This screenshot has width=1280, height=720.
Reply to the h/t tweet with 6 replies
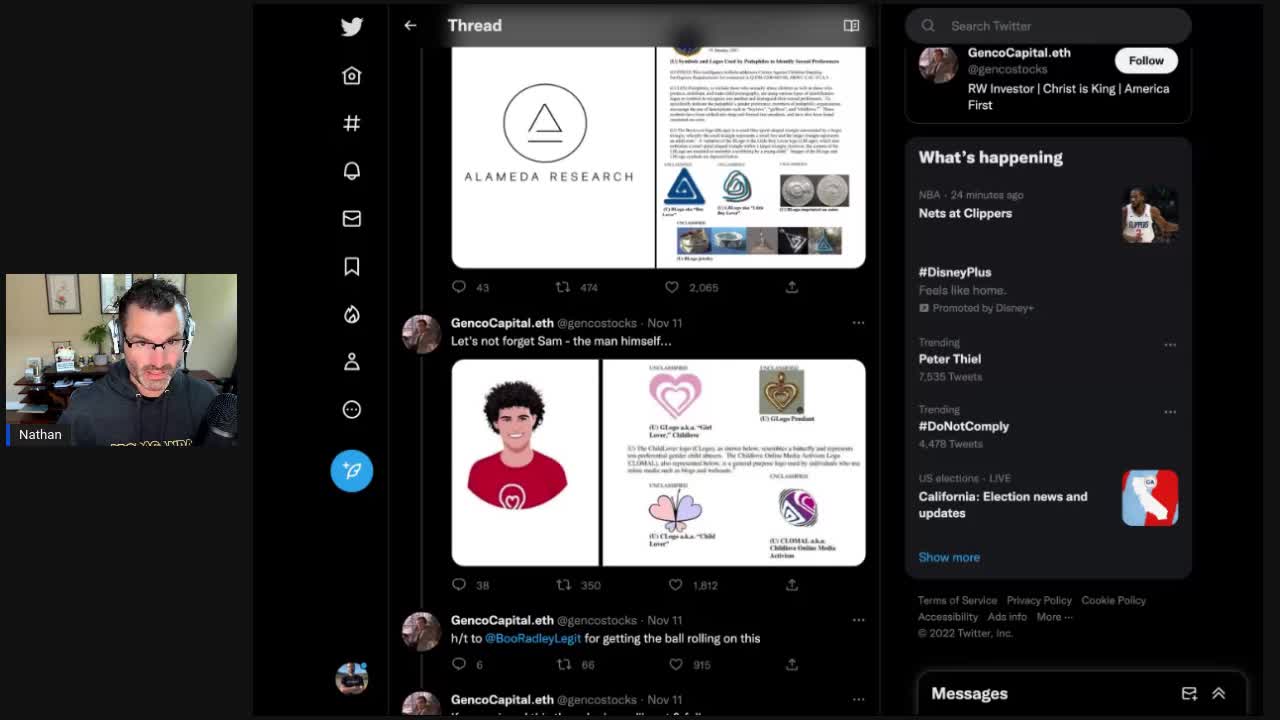(459, 664)
